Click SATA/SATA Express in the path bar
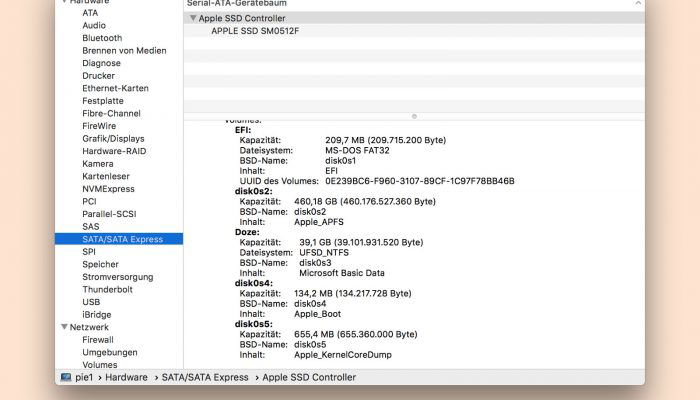The height and width of the screenshot is (400, 700). pos(205,377)
